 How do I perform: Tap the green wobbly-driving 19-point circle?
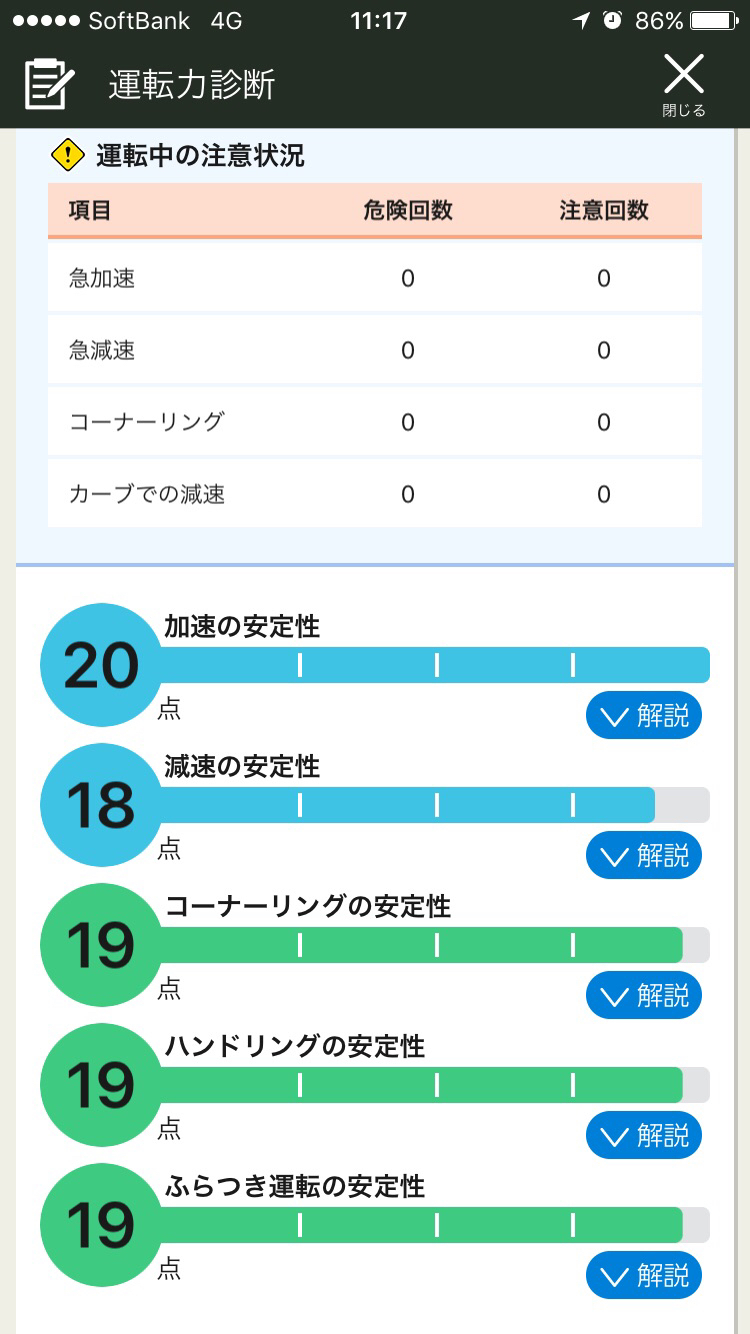101,1225
